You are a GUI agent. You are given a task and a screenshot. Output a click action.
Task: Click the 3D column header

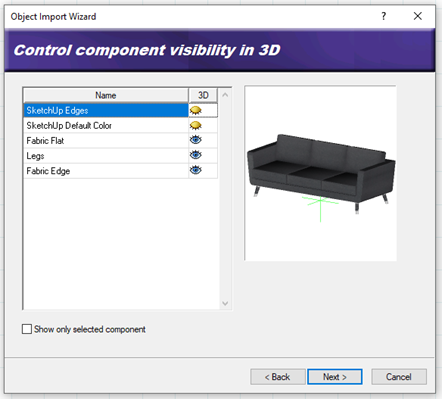point(203,95)
